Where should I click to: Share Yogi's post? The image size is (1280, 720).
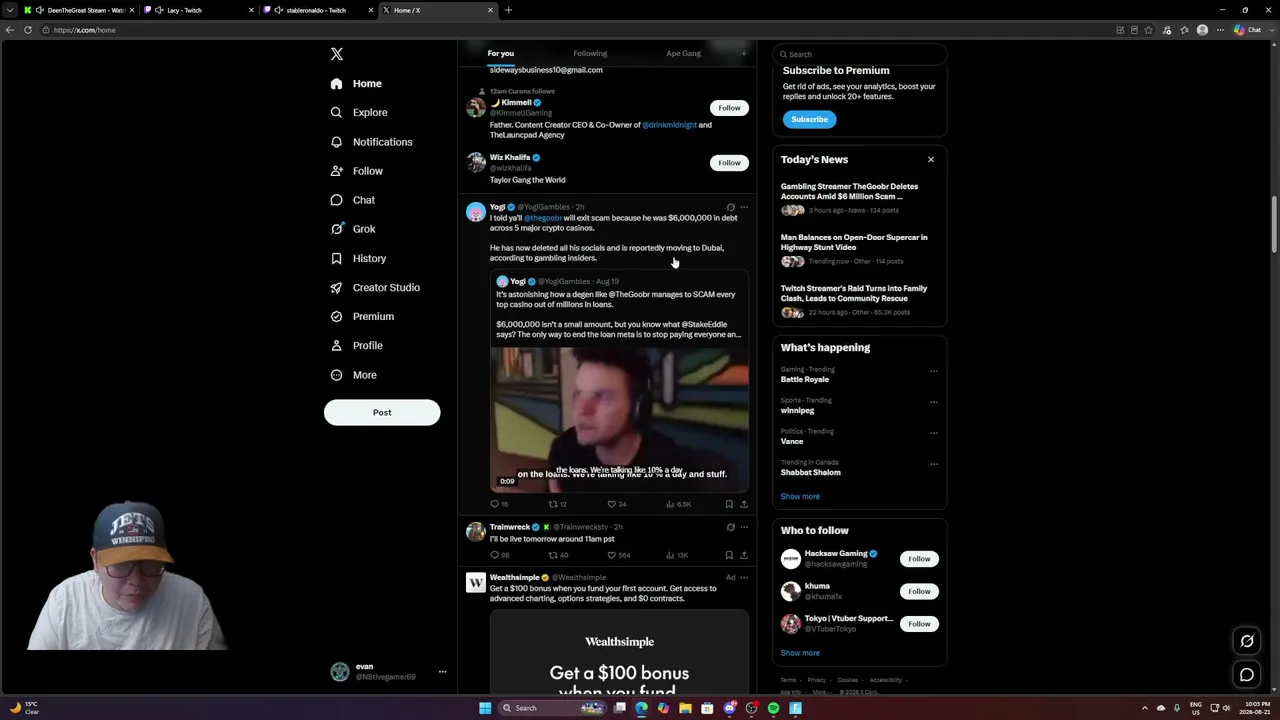click(743, 504)
